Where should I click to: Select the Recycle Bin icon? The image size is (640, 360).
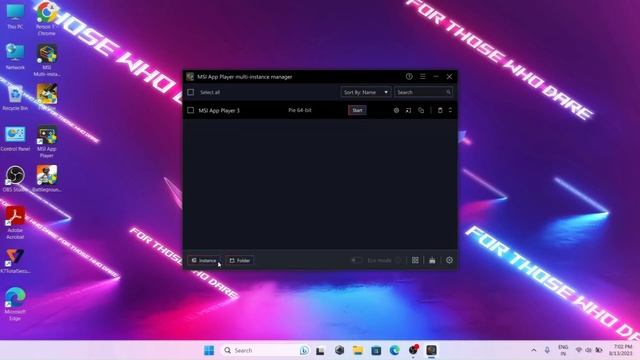click(x=15, y=98)
